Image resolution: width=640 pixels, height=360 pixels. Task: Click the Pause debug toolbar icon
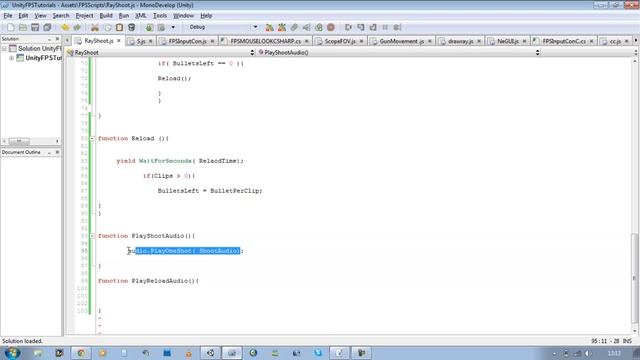[x=385, y=27]
